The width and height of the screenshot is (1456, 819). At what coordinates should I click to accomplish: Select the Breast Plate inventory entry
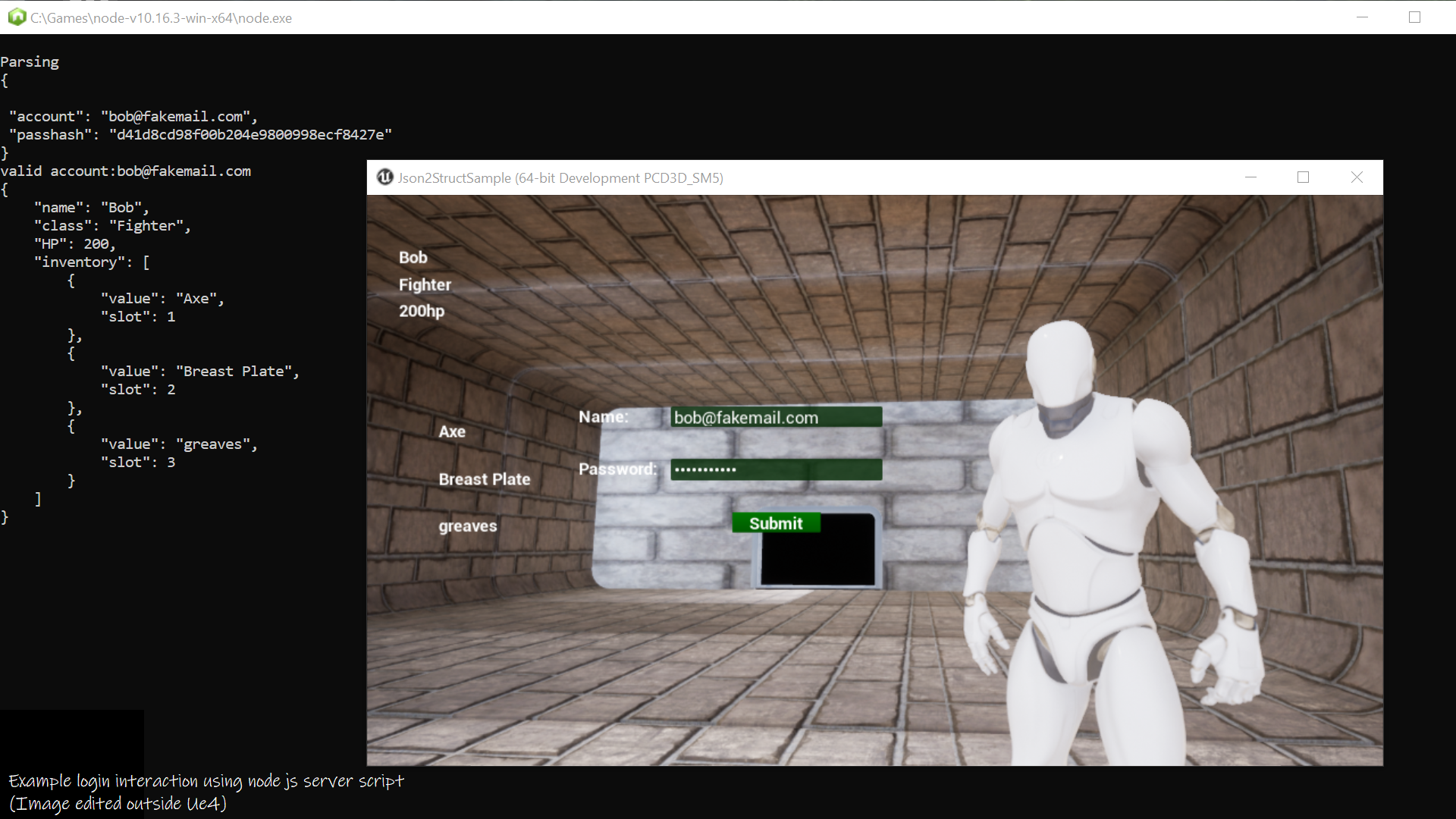pos(484,479)
